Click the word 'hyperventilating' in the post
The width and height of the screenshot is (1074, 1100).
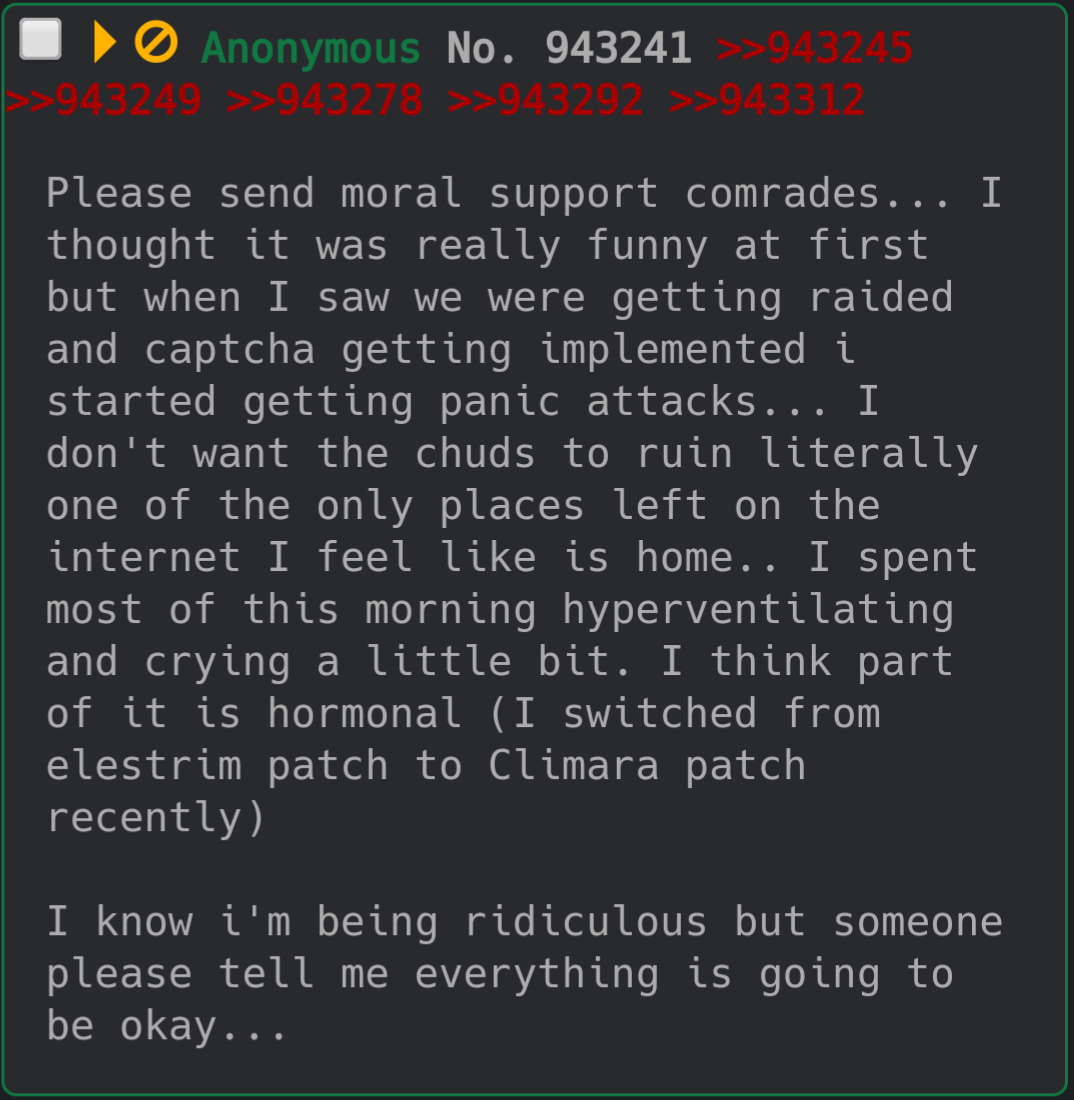coord(758,610)
